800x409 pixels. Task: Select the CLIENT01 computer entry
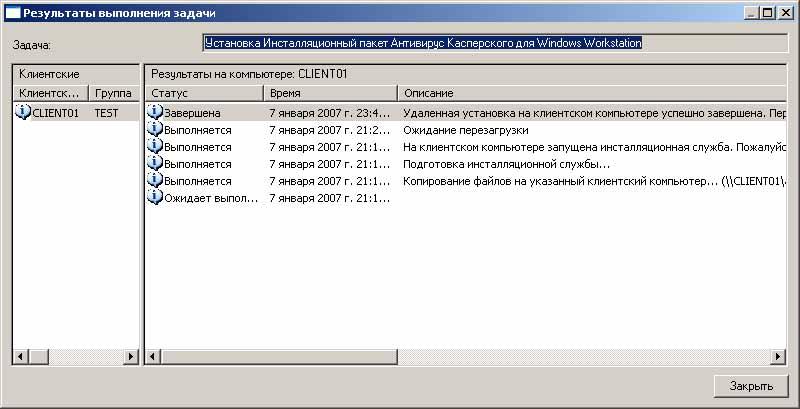[x=56, y=113]
